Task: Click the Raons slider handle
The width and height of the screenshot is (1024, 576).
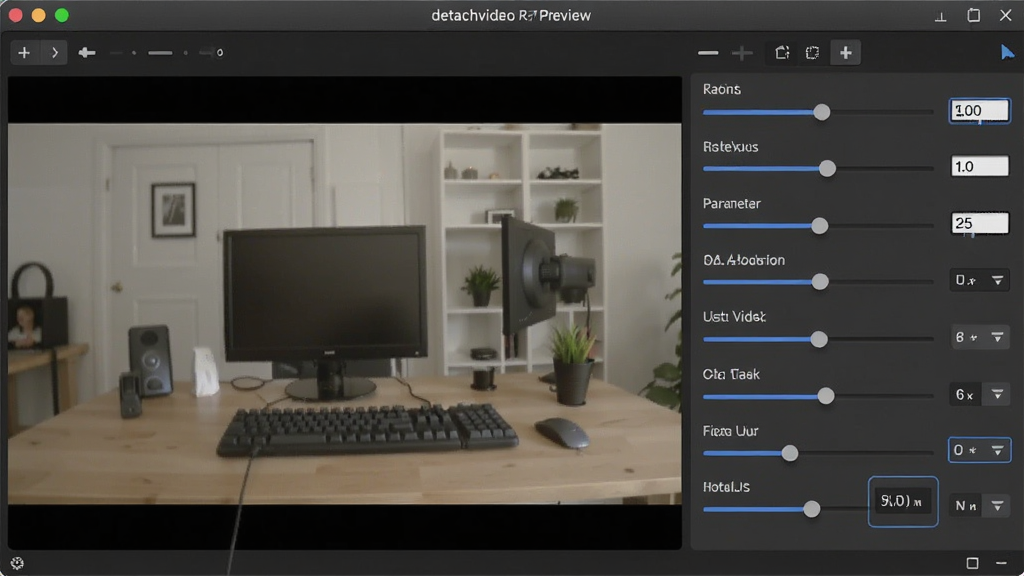Action: point(822,112)
